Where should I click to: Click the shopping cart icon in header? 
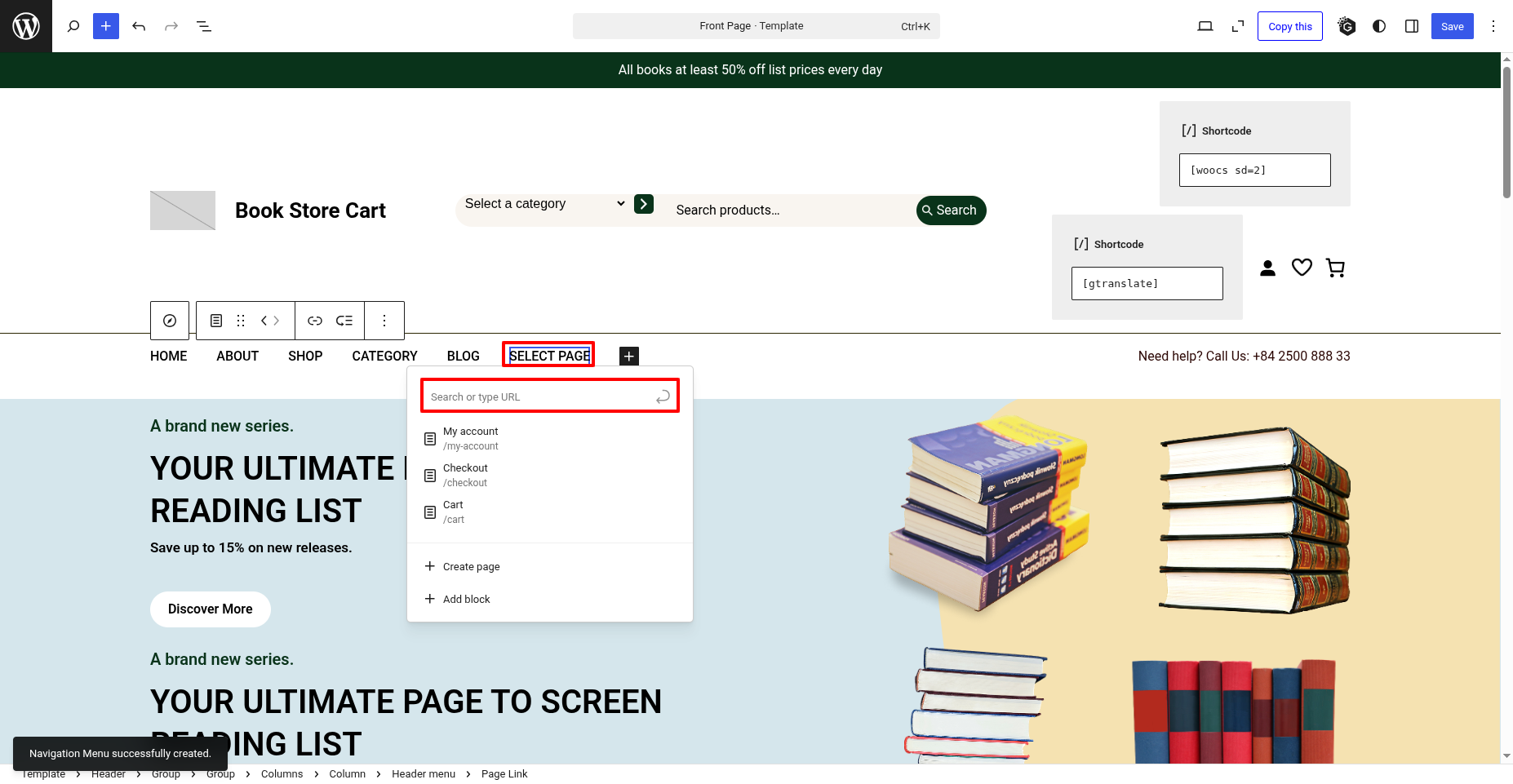[1335, 268]
